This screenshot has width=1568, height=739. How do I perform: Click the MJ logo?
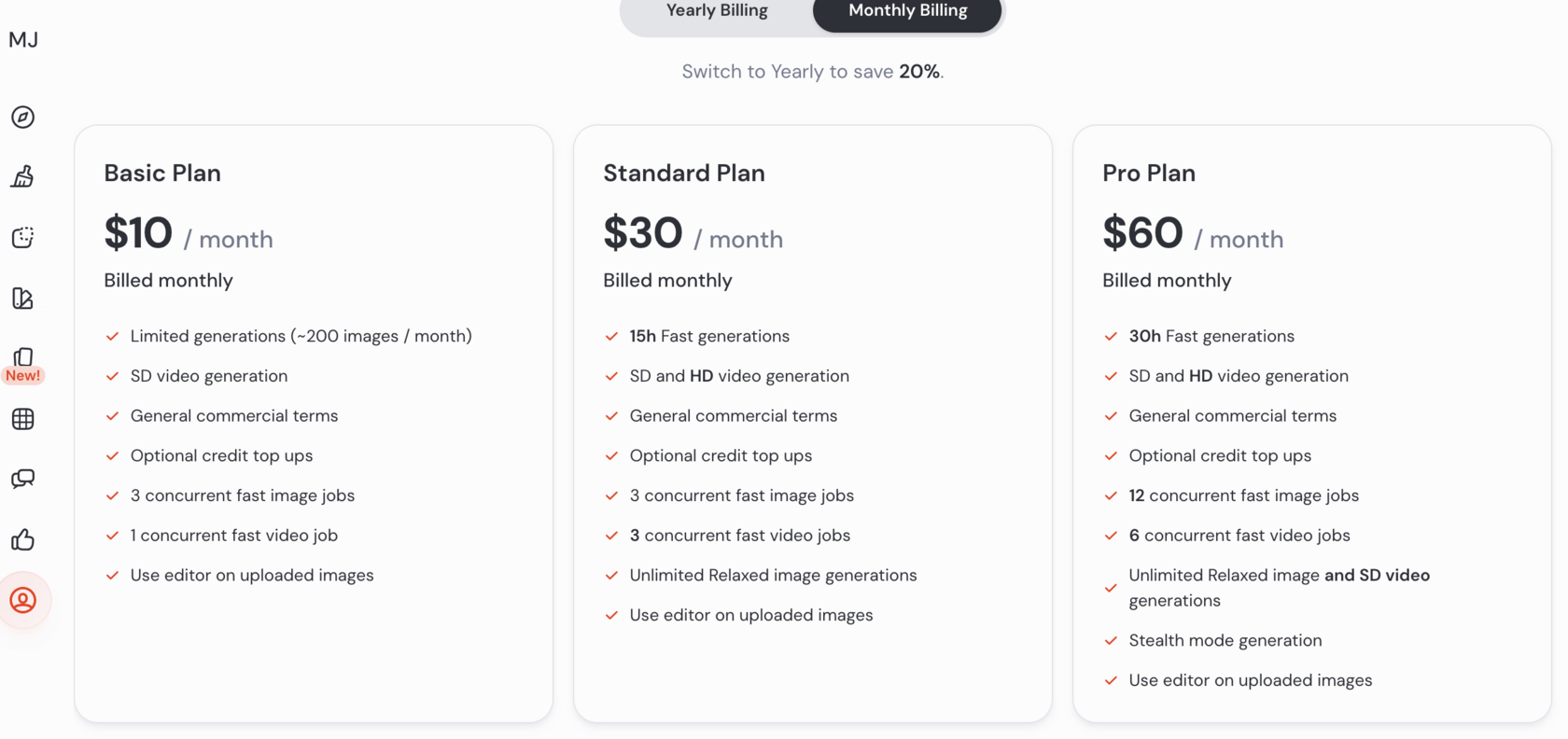[23, 39]
